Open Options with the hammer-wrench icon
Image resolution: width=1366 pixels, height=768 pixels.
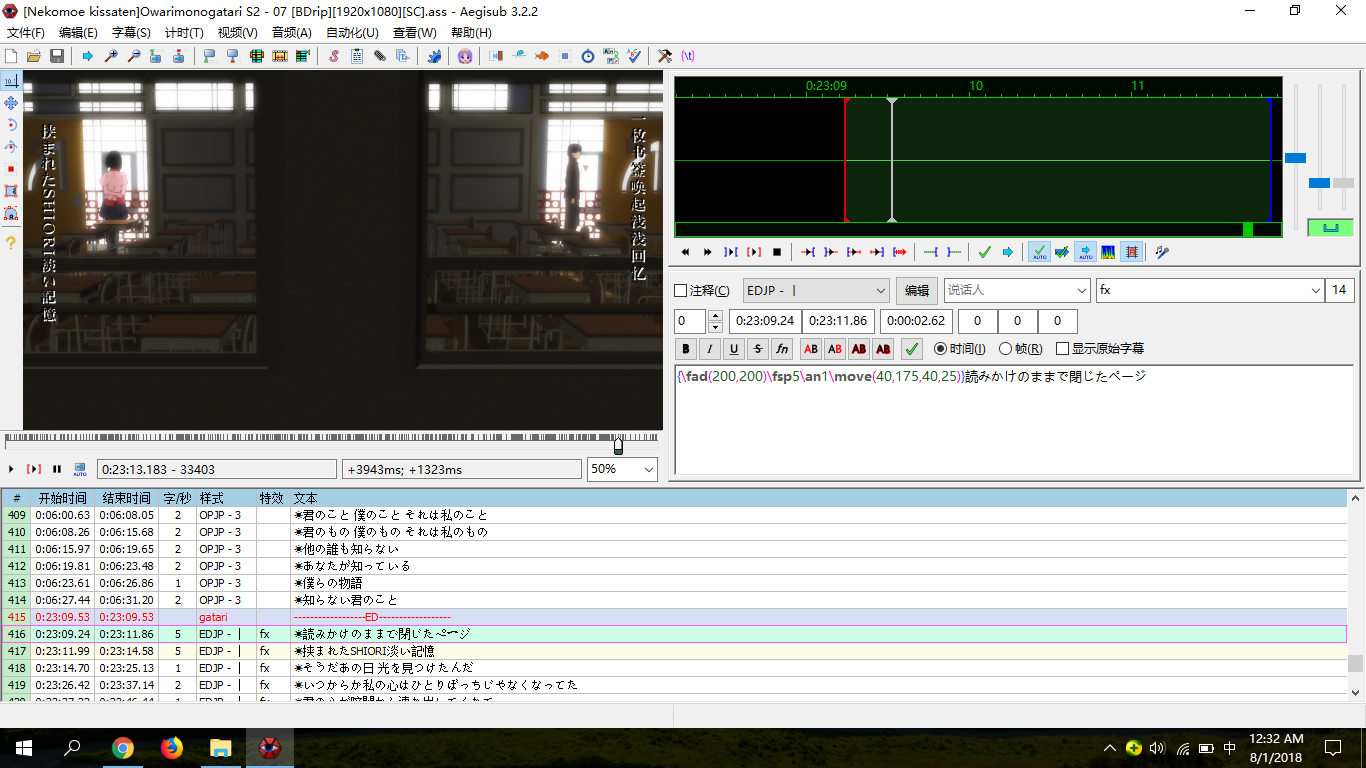(665, 56)
